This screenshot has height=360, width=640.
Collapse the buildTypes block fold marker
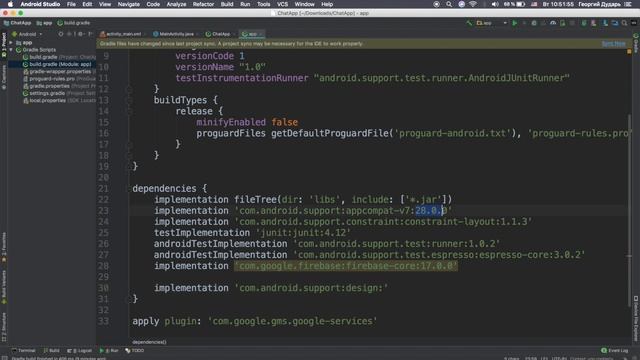tap(129, 100)
